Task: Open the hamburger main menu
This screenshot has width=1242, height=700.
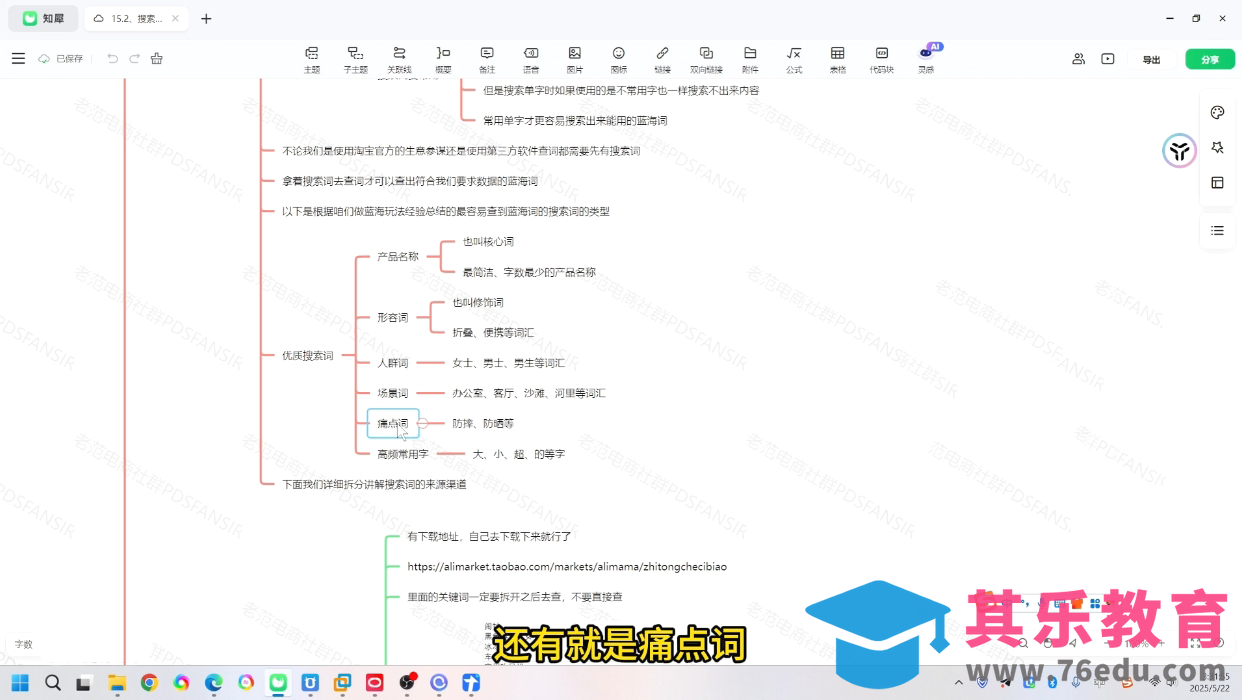Action: click(18, 58)
